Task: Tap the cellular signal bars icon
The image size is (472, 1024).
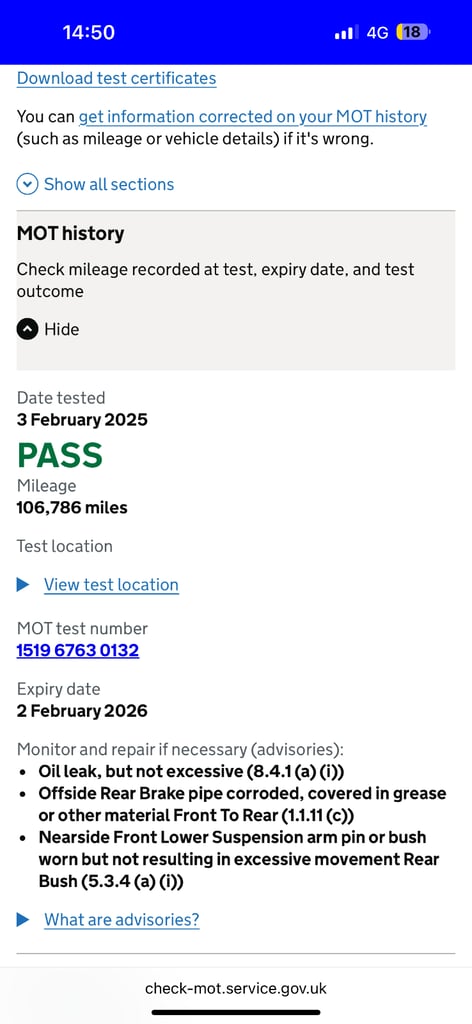Action: point(347,33)
